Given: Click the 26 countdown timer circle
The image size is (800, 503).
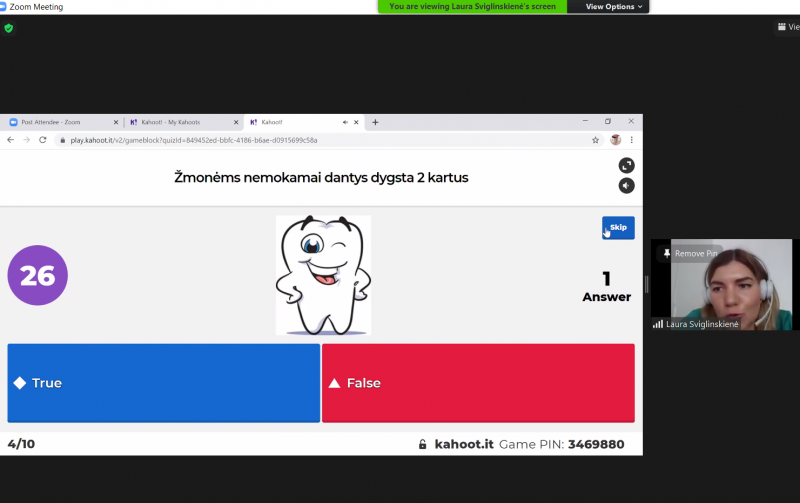Looking at the screenshot, I should (x=38, y=275).
